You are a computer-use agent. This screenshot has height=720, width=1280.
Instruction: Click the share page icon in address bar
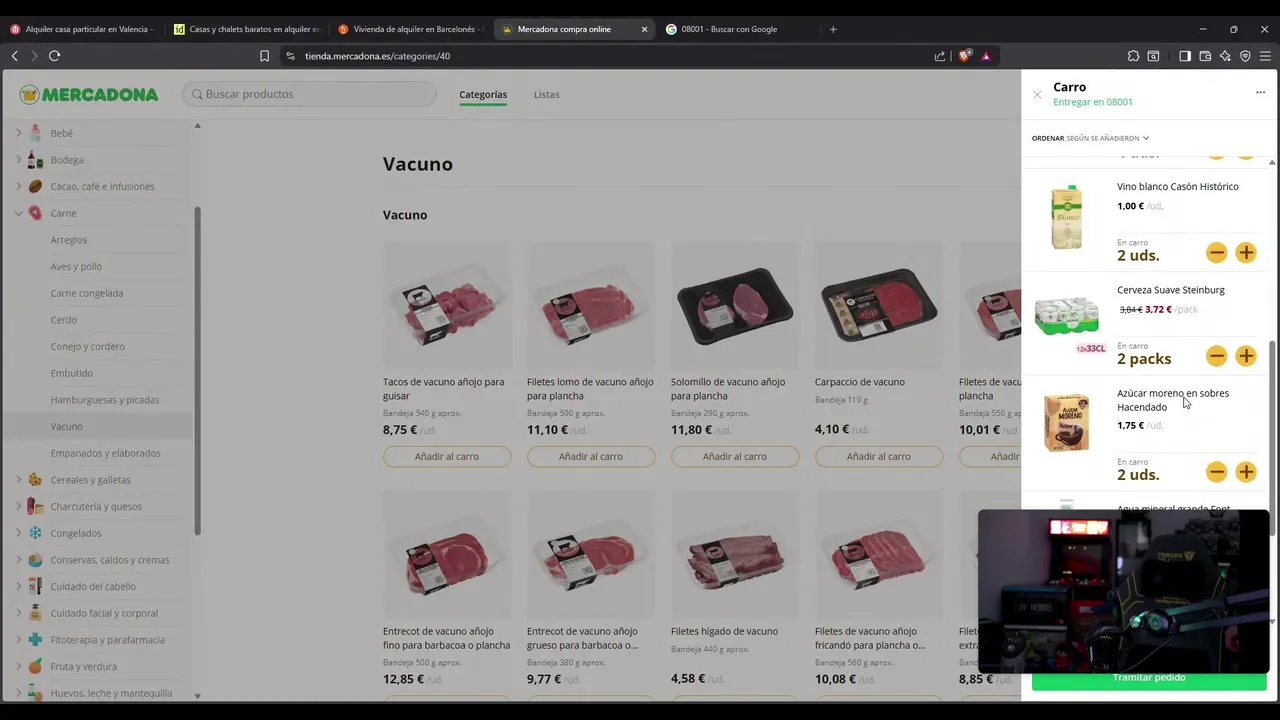(x=940, y=56)
